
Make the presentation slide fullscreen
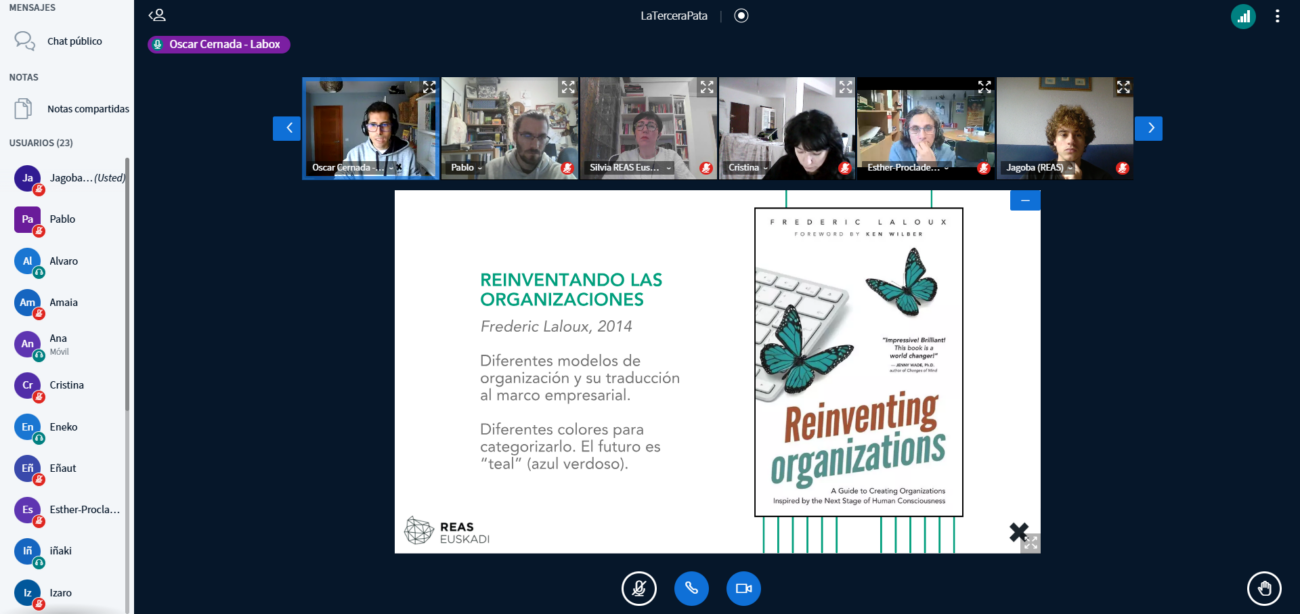click(1030, 543)
